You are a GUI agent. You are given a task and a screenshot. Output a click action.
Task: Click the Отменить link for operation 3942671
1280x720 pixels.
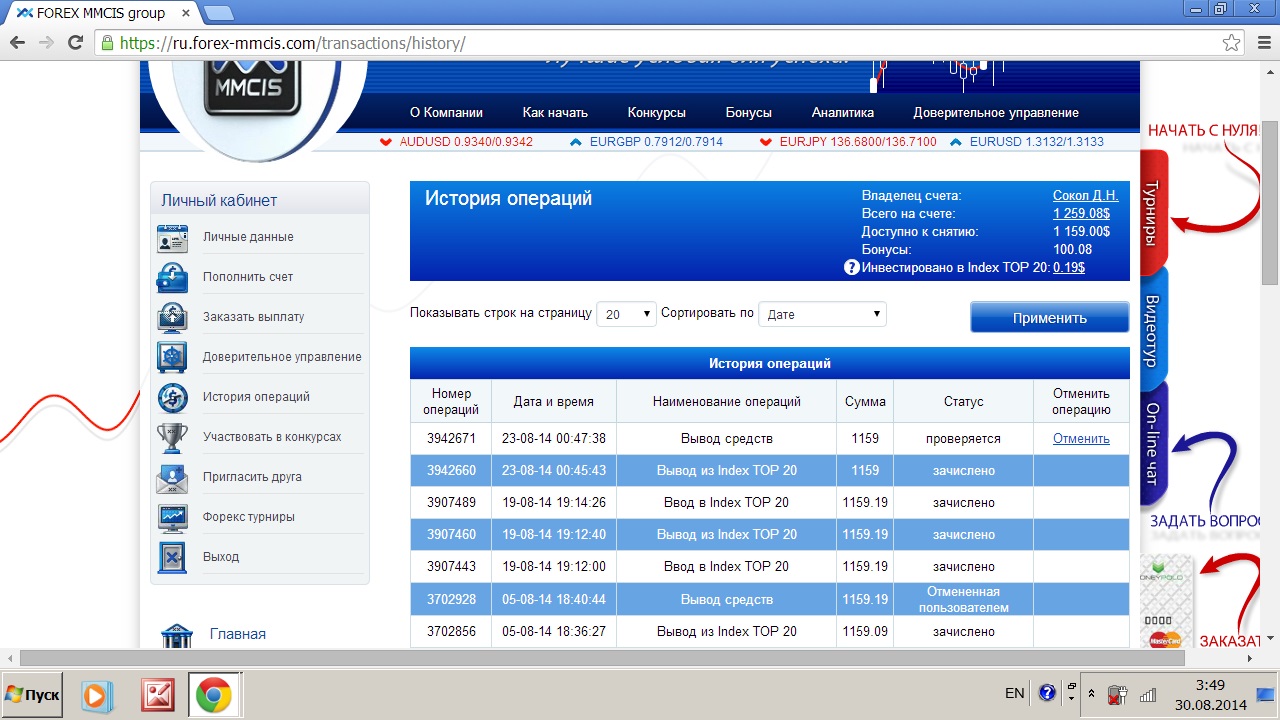click(x=1081, y=439)
